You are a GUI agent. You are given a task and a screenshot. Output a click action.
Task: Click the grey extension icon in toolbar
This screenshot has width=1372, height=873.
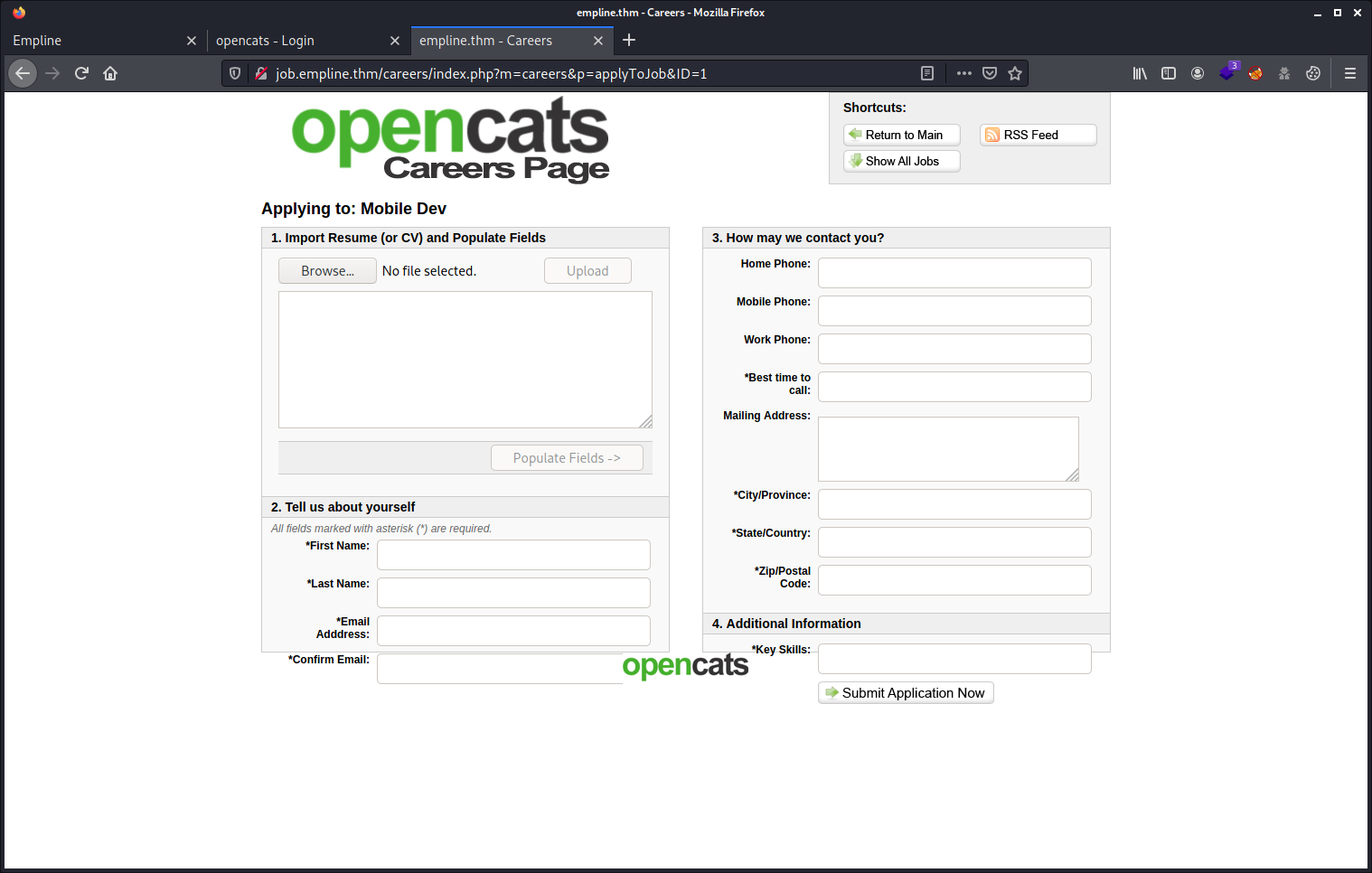[1284, 73]
